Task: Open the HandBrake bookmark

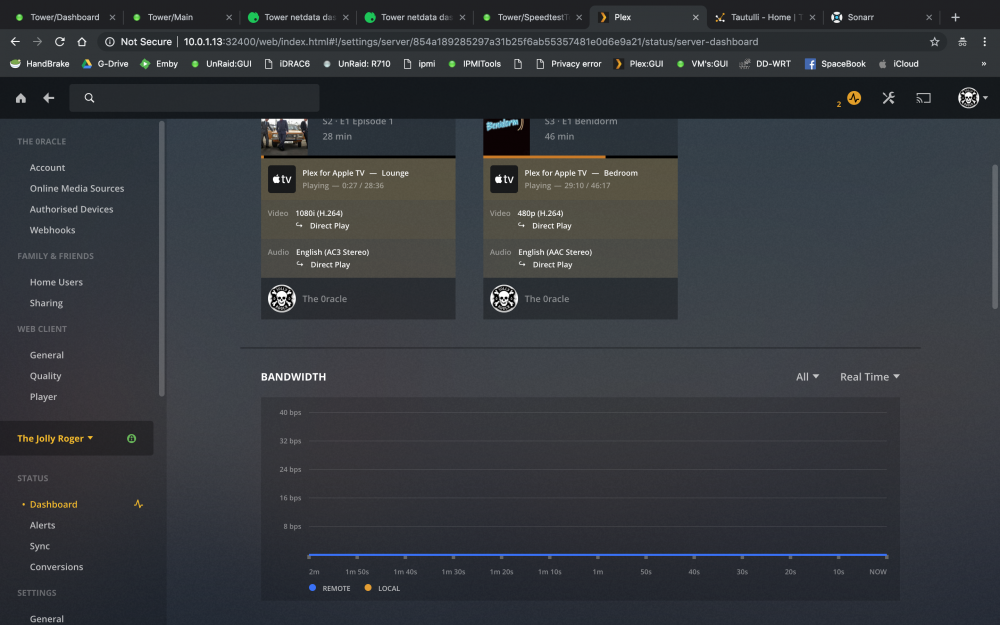Action: (40, 64)
